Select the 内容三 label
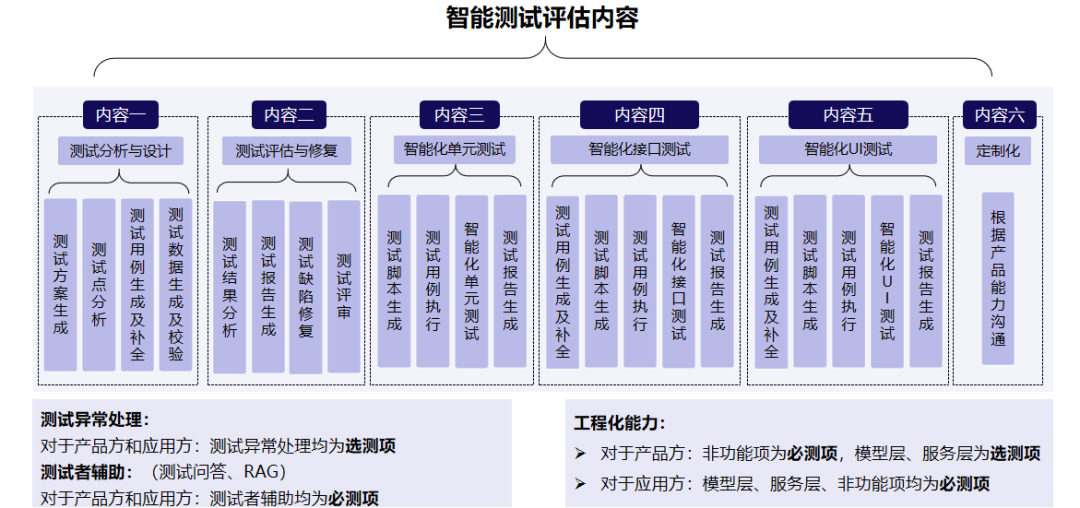 point(459,115)
